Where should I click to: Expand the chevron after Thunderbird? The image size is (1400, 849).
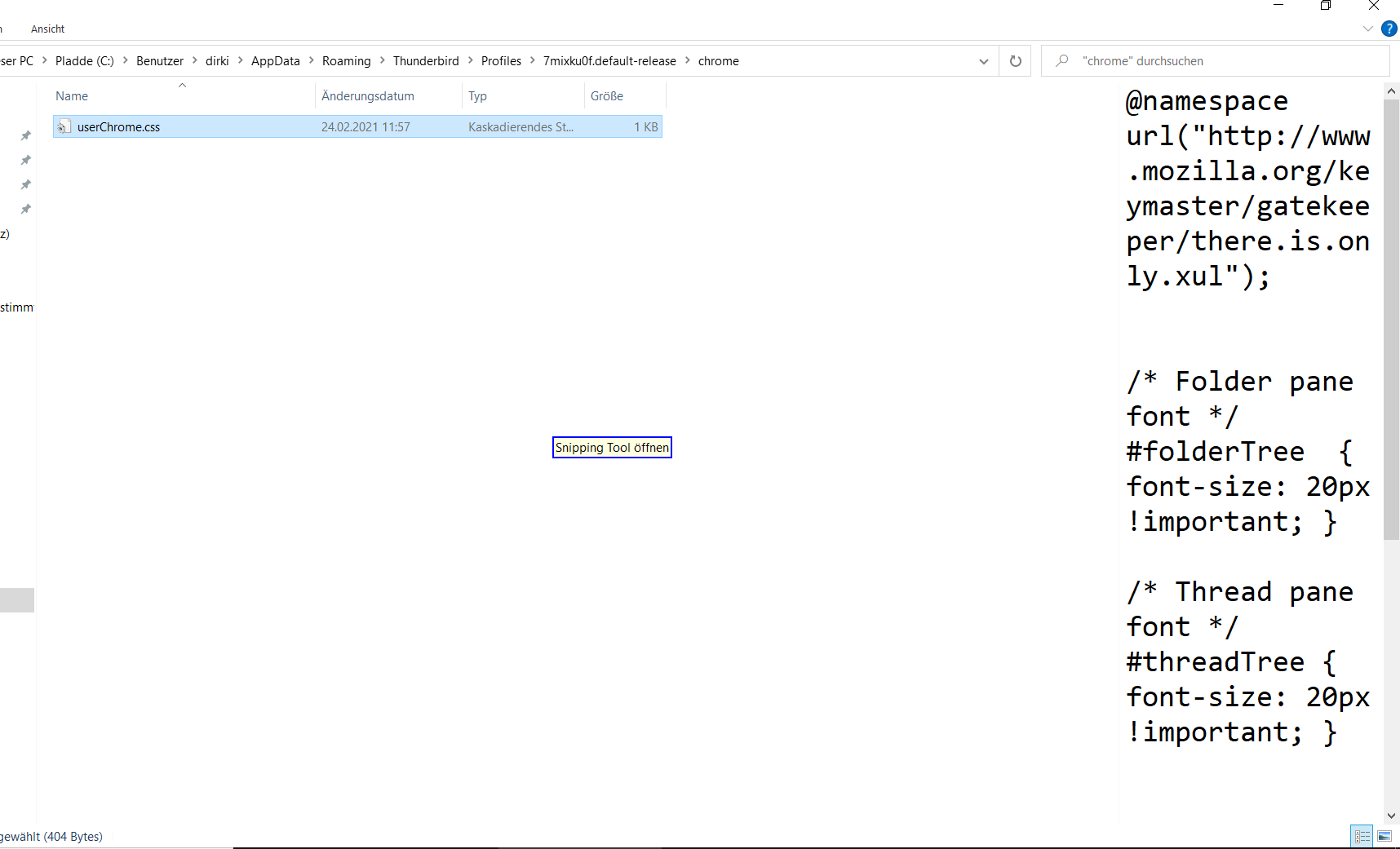470,60
